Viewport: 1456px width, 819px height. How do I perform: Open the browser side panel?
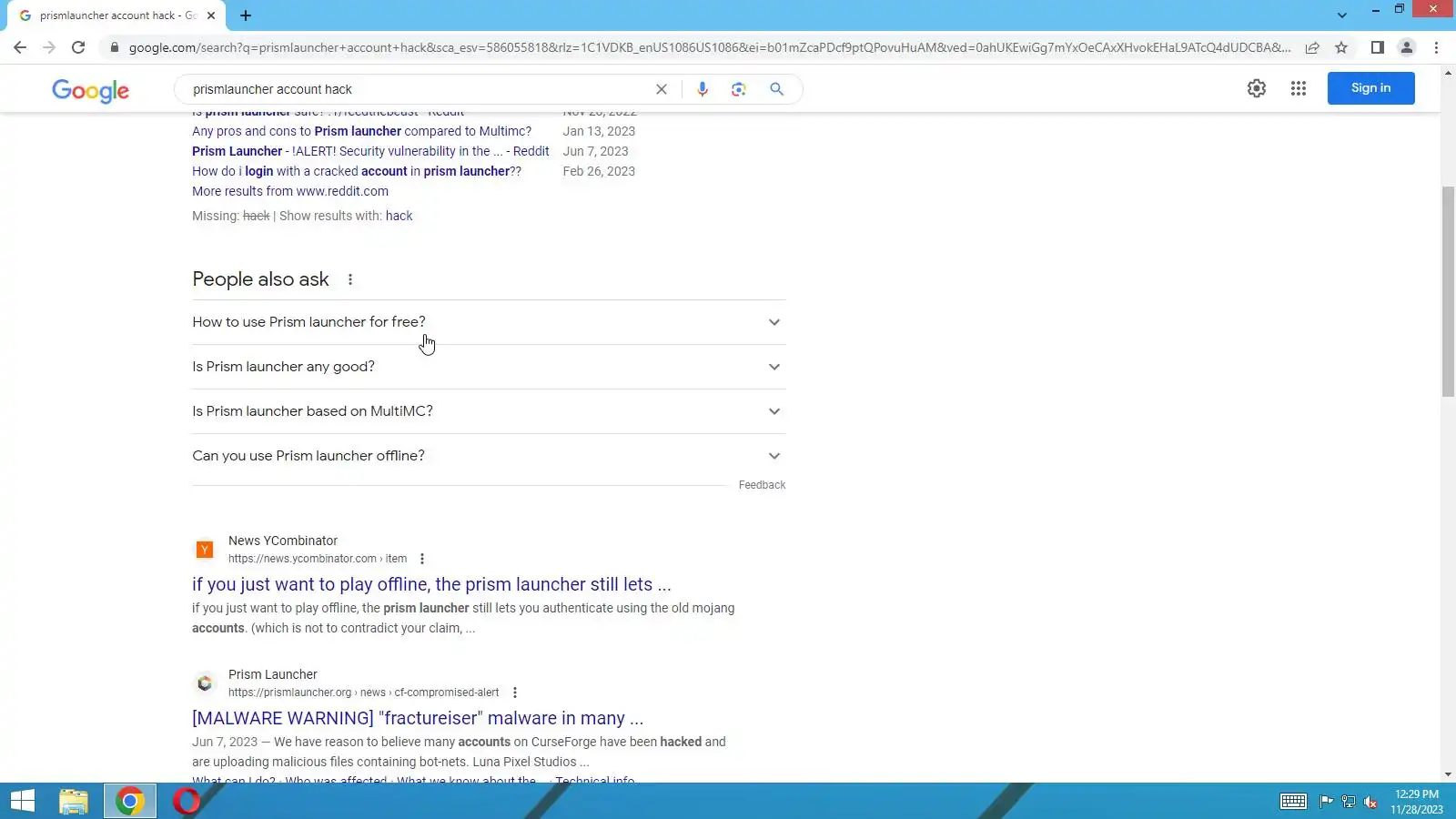pos(1378,47)
